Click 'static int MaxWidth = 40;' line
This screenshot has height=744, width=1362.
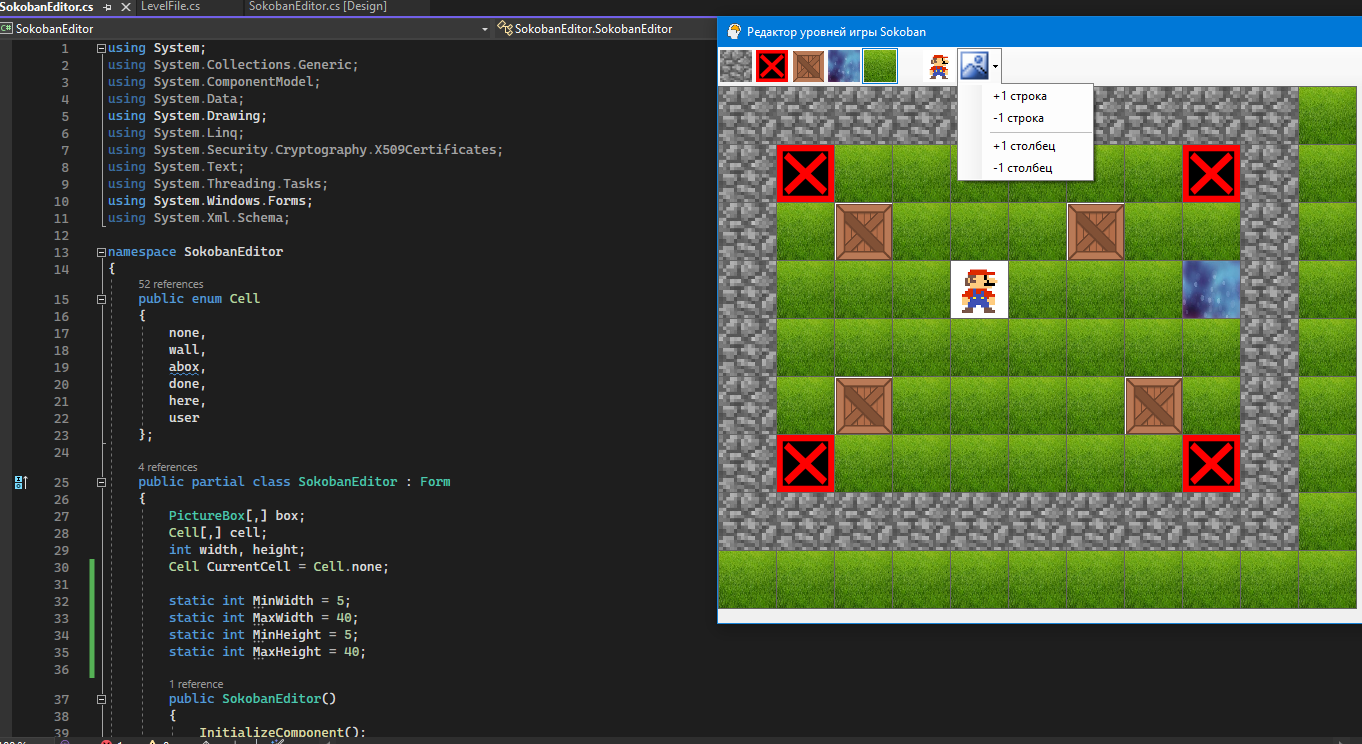point(264,618)
